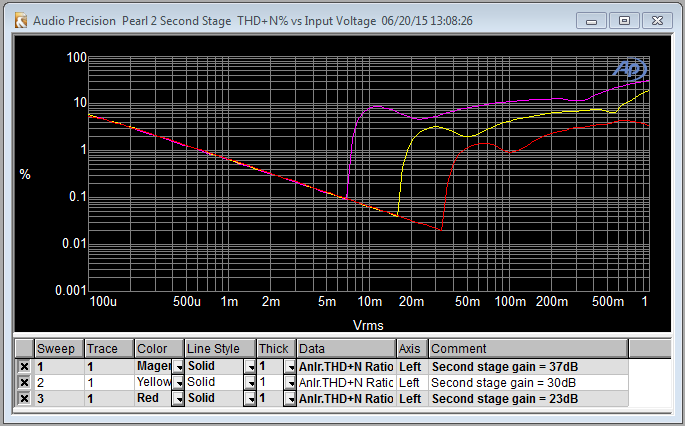
Task: Click Anlr.THD+N Ratio data cell in sweep 3
Action: (x=346, y=398)
